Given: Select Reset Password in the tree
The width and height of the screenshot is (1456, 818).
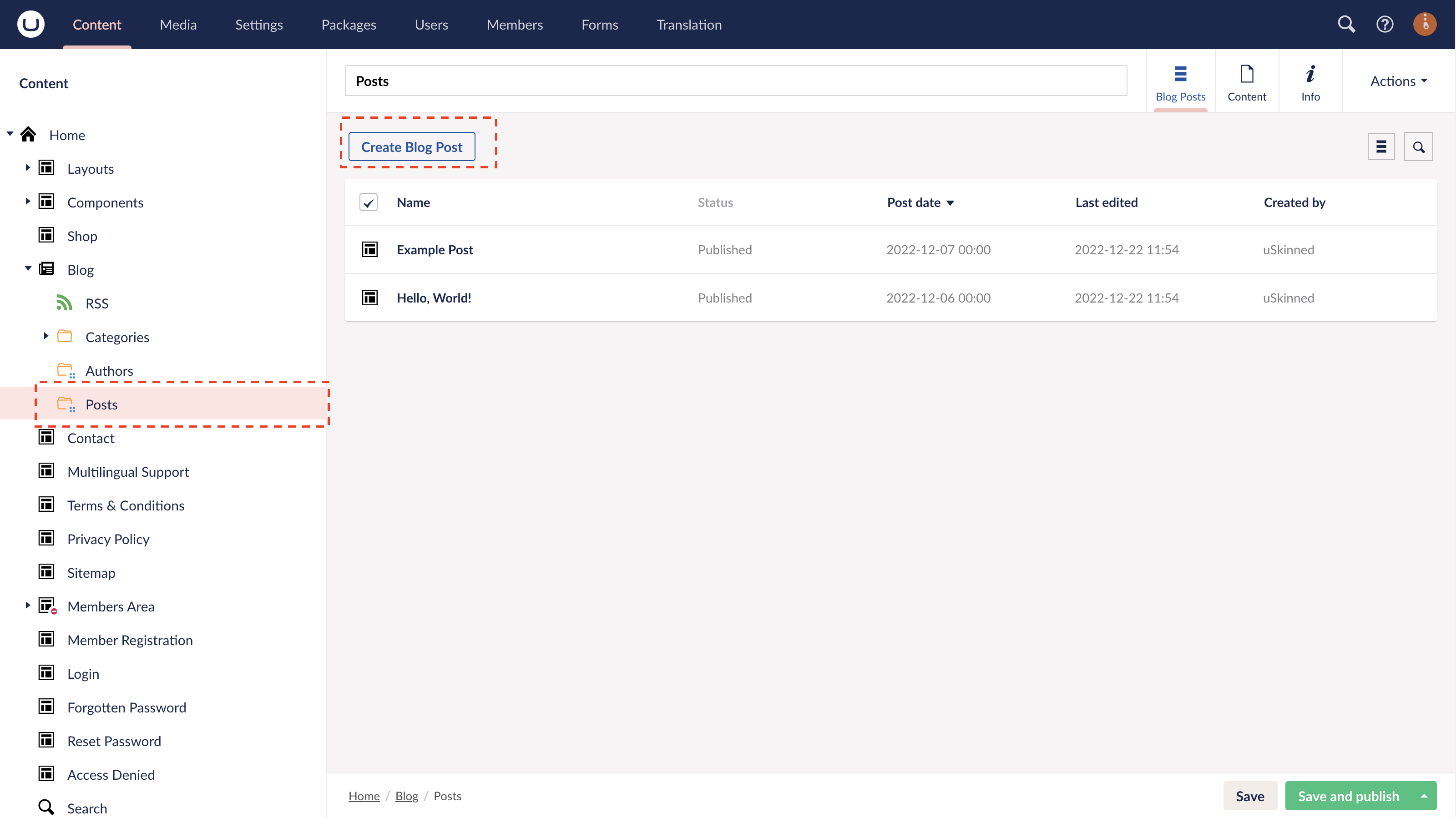Looking at the screenshot, I should tap(114, 741).
